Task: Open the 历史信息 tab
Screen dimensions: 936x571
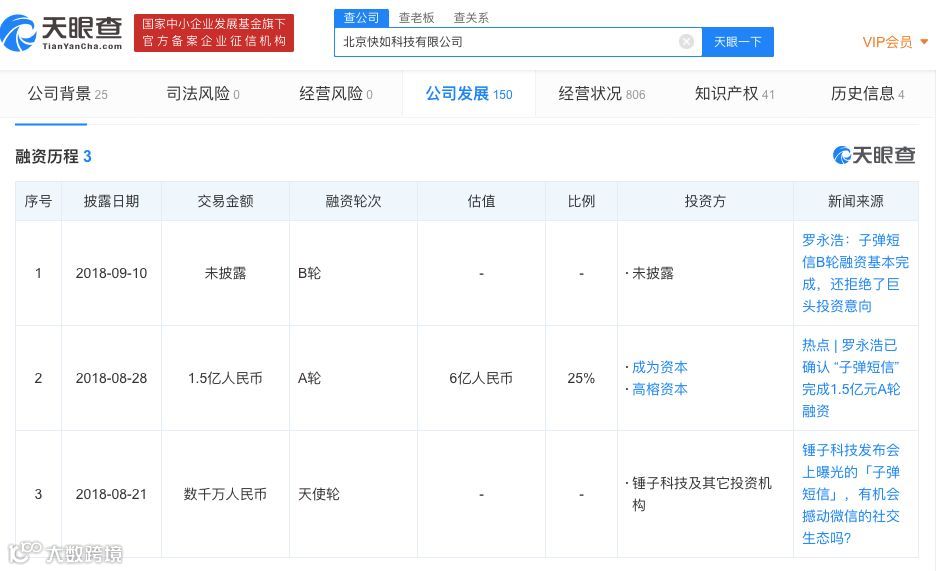Action: point(867,94)
